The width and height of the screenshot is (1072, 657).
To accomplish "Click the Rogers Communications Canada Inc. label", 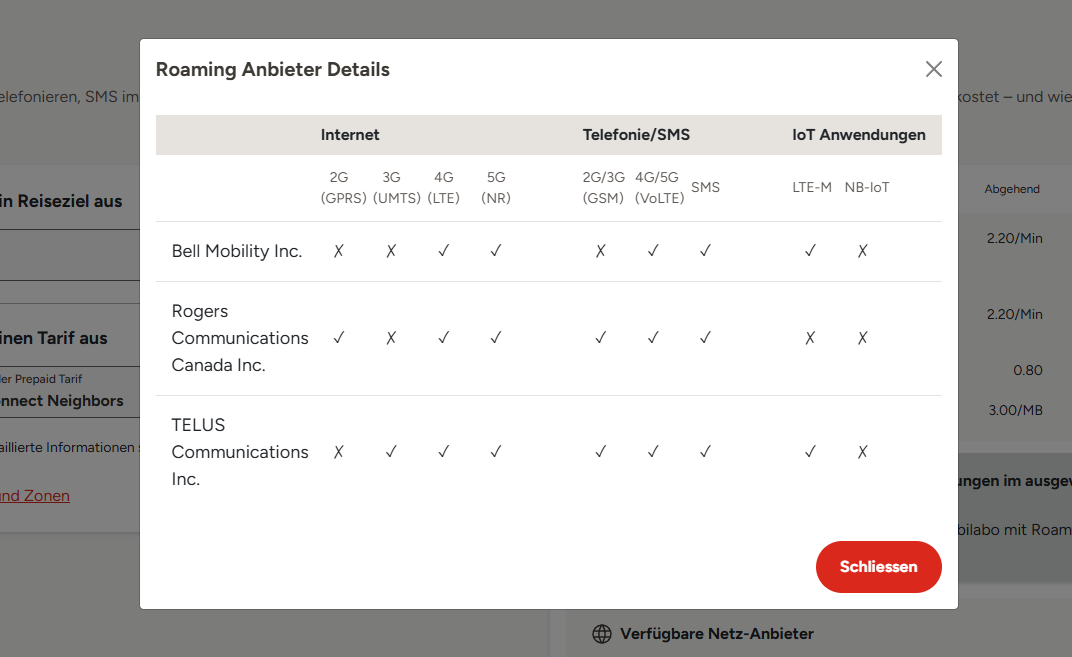I will [240, 338].
